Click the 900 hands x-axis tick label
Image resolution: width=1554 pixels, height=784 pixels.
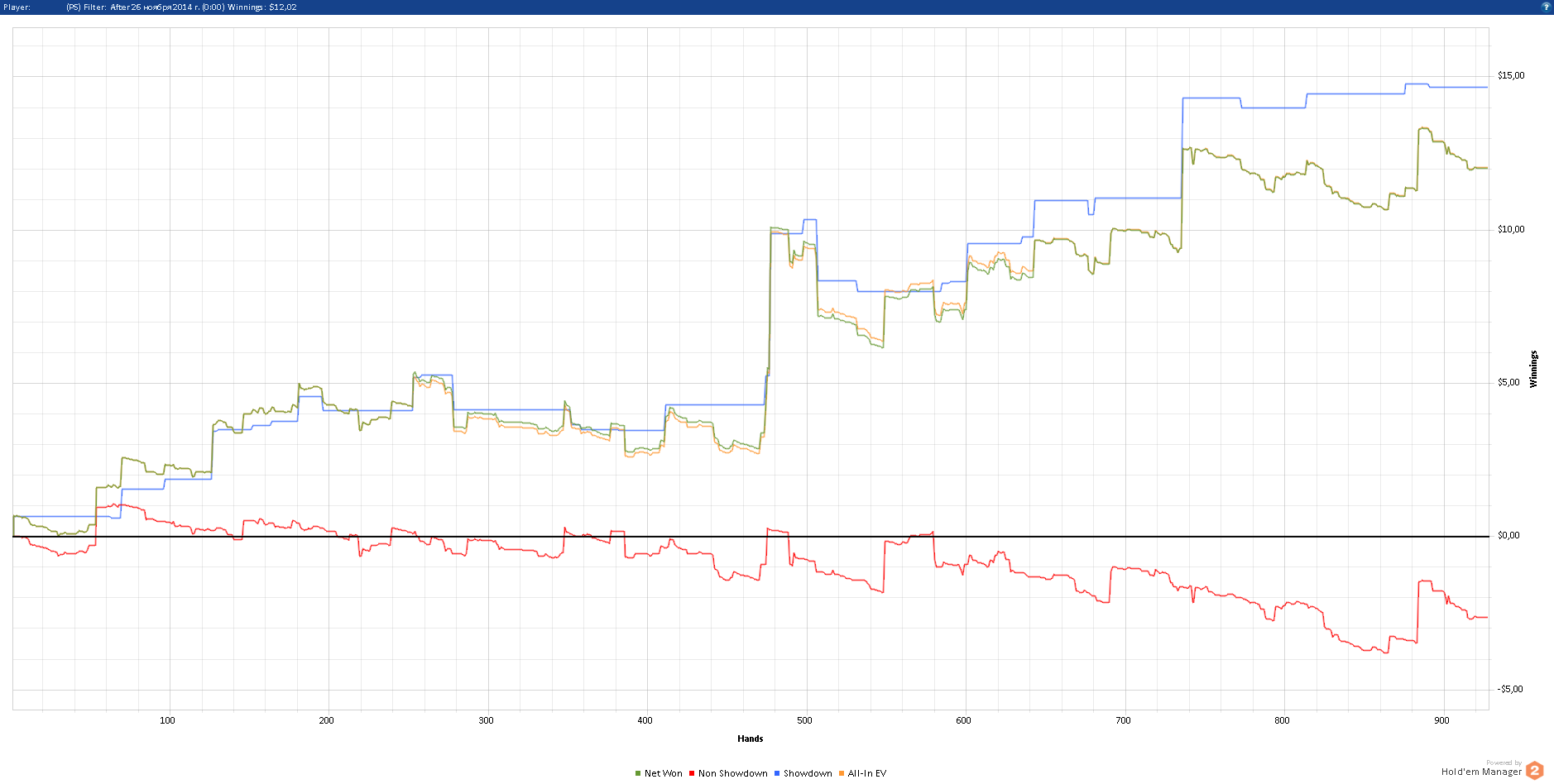1441,720
